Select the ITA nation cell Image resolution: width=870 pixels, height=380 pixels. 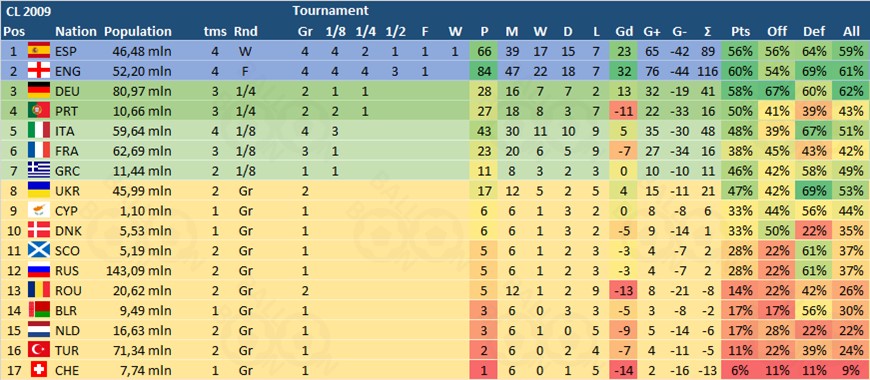(67, 131)
